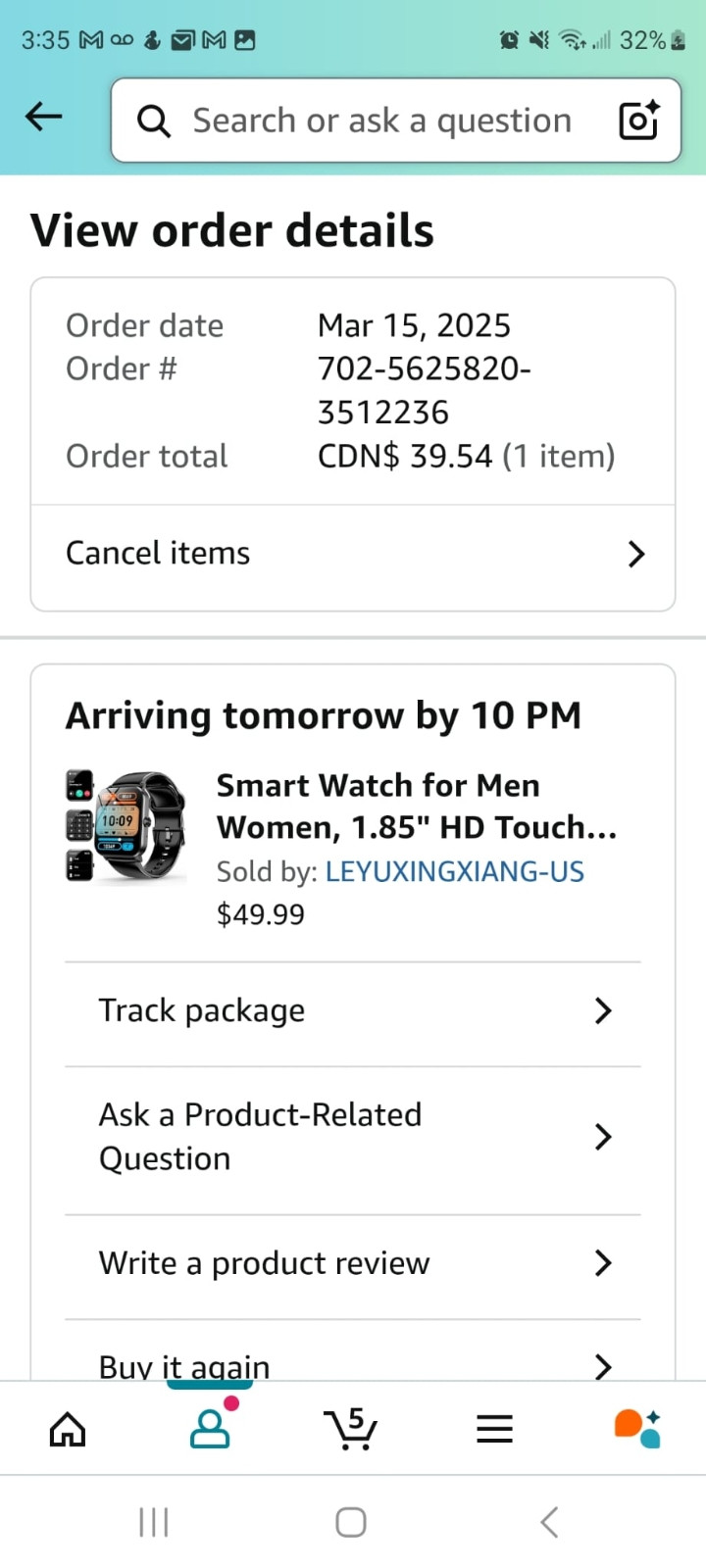Open seller link LEYUXINGXIANG-US
The width and height of the screenshot is (706, 1568).
click(454, 872)
